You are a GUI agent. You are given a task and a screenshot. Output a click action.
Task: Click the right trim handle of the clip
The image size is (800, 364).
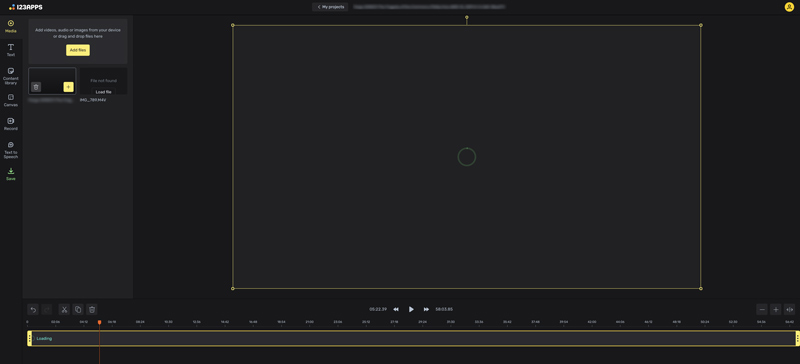coord(797,338)
